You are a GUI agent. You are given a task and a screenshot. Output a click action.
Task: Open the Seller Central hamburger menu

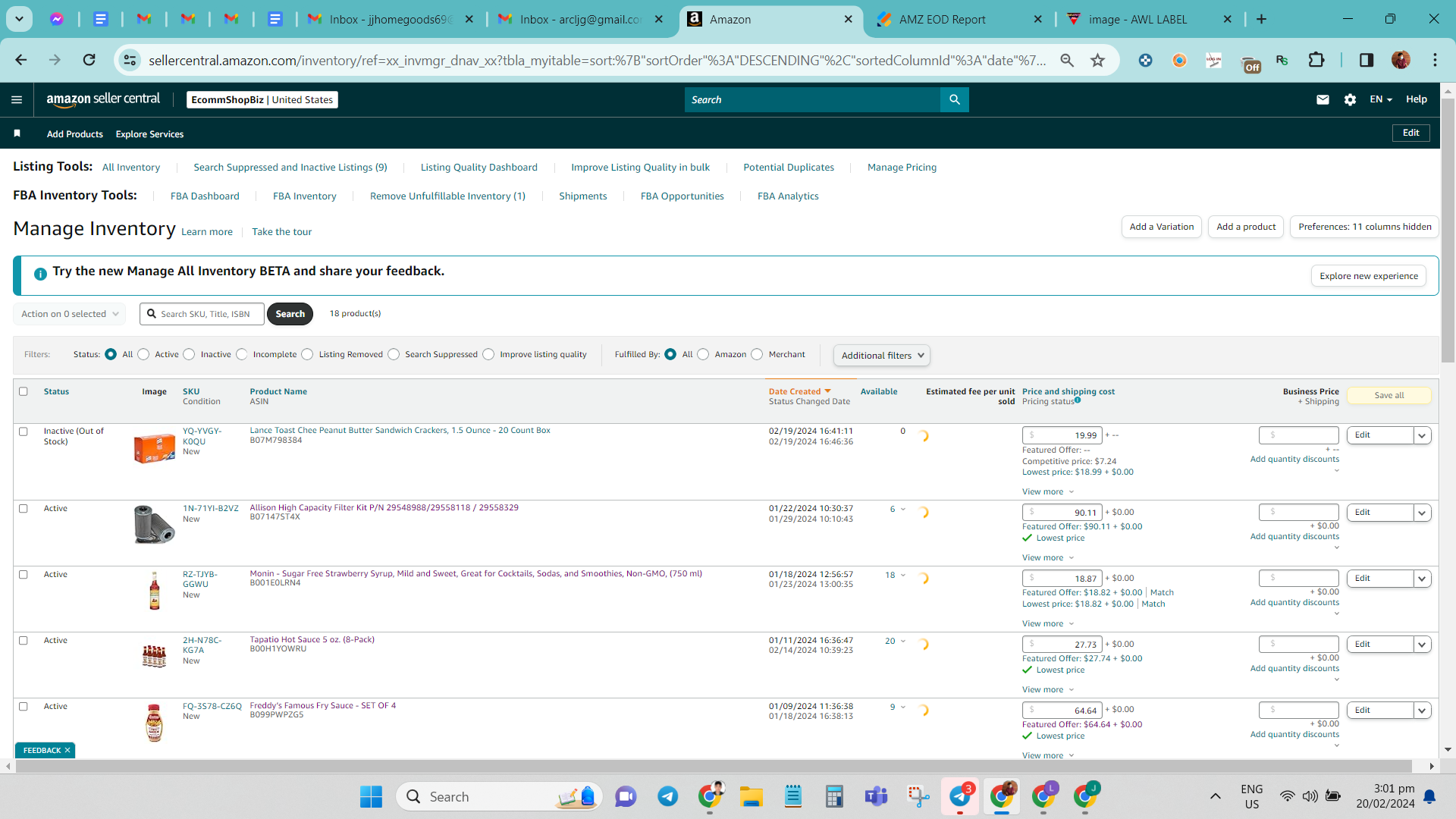[x=17, y=99]
